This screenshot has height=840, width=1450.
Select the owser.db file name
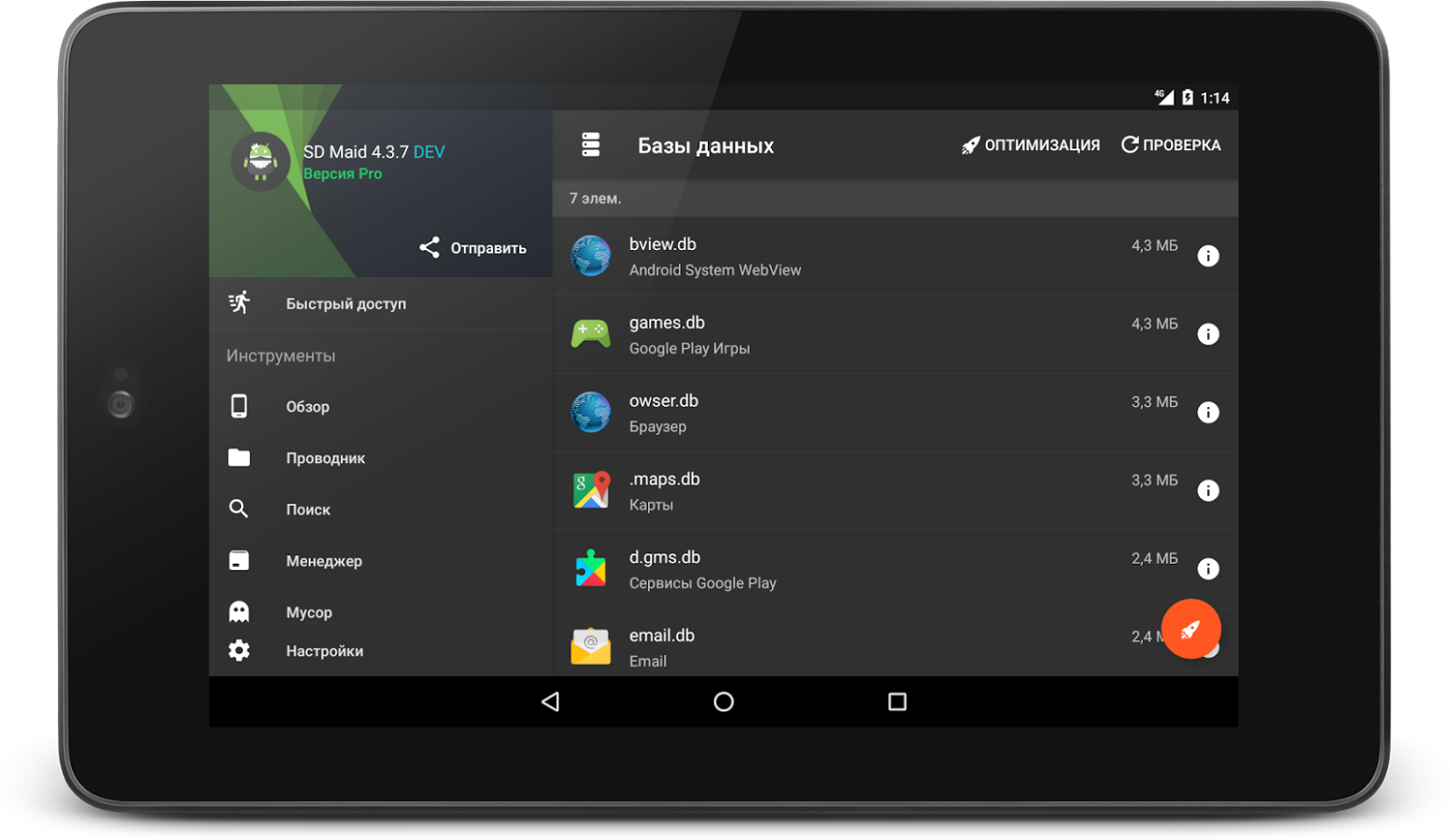(664, 400)
